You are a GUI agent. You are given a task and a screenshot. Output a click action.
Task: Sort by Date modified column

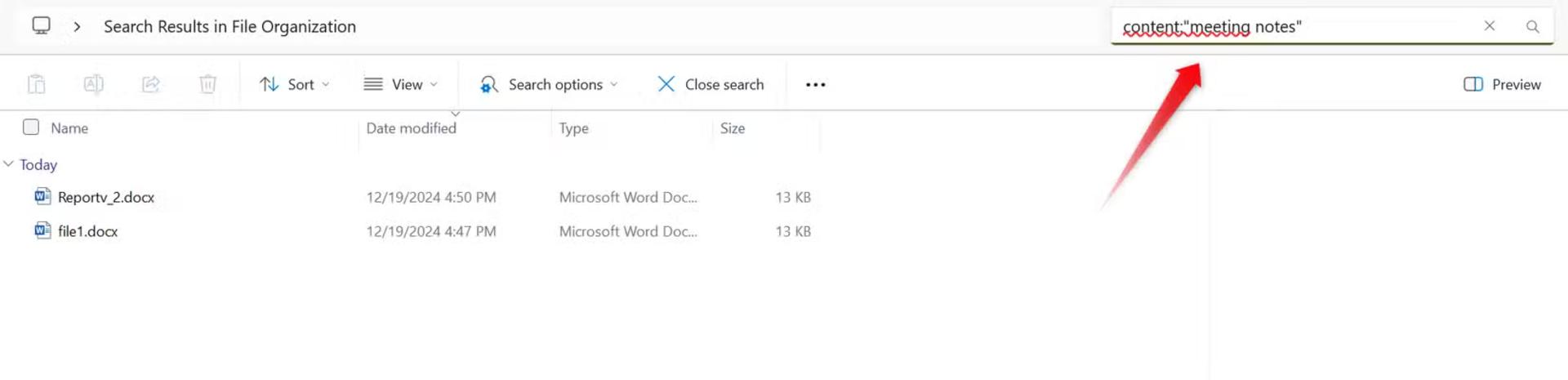click(x=411, y=128)
